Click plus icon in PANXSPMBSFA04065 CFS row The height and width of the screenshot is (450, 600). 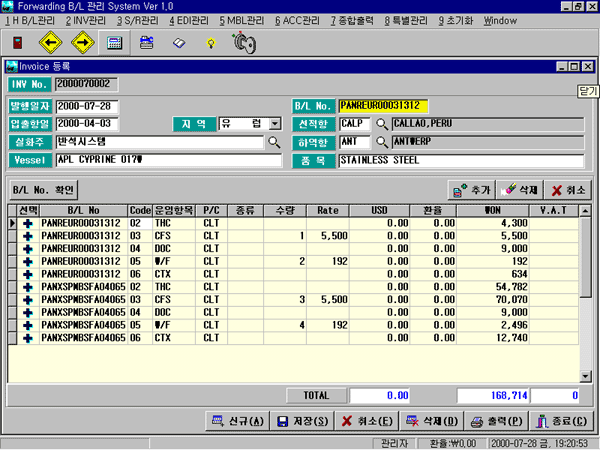pos(28,300)
